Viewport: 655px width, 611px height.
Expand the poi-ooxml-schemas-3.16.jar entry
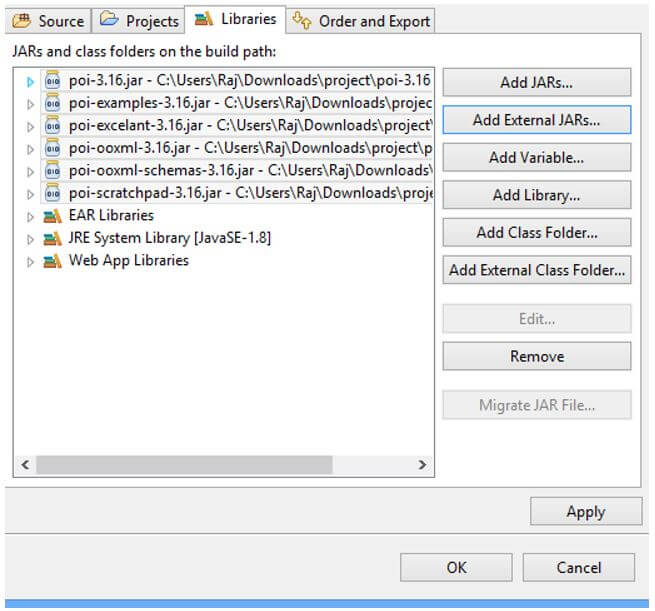(x=30, y=172)
